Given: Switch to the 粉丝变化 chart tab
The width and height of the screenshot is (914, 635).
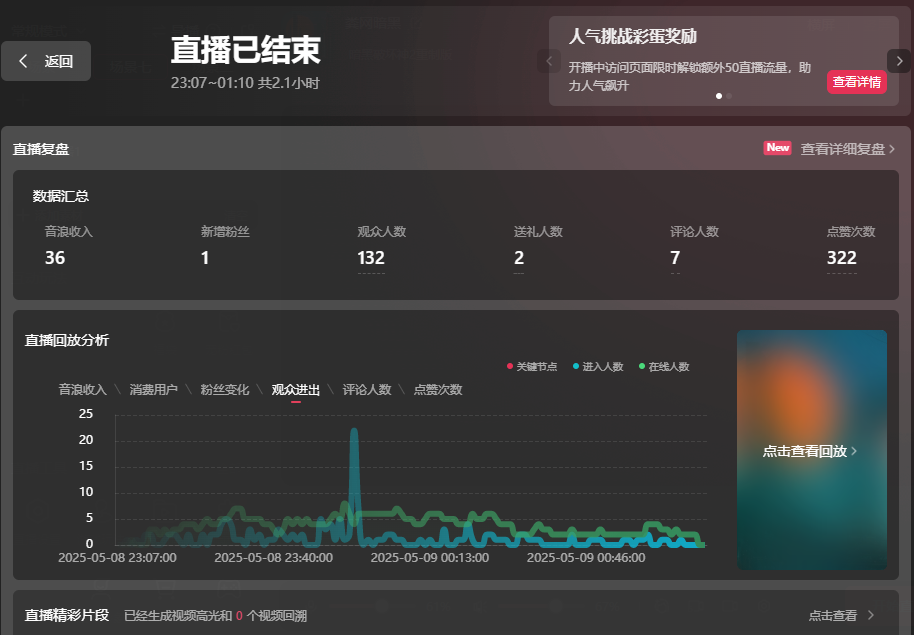Looking at the screenshot, I should [224, 390].
